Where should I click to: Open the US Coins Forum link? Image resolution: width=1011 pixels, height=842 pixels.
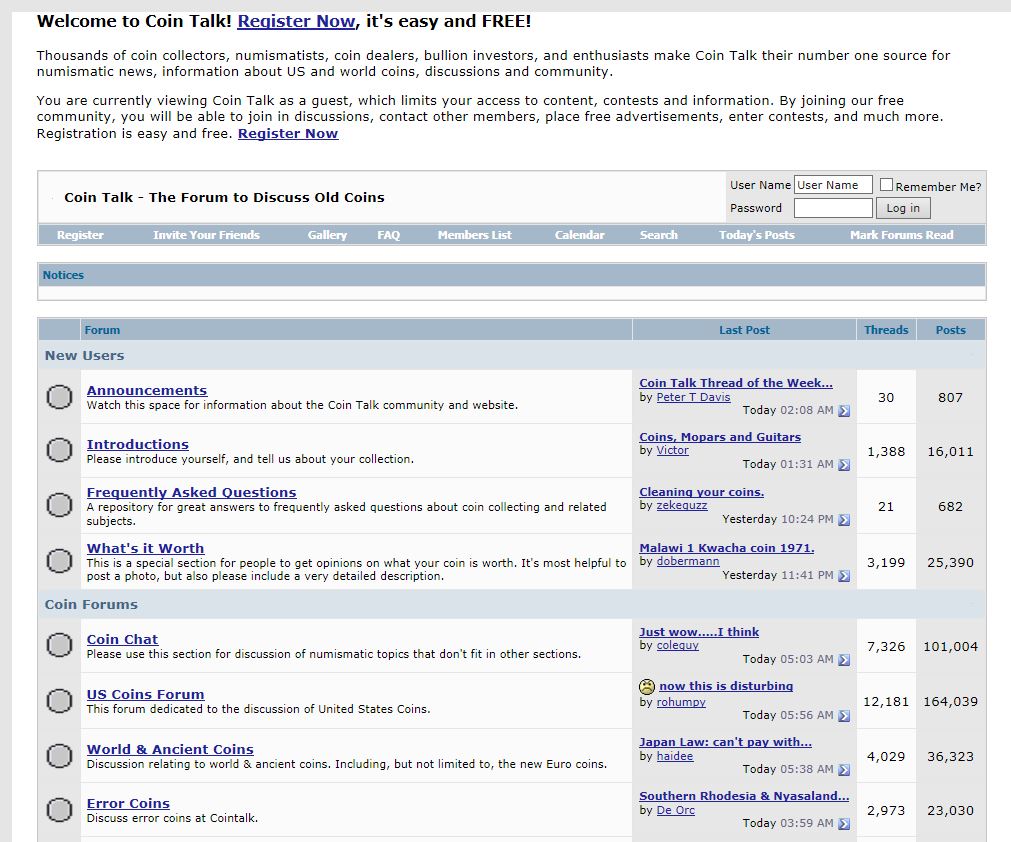pyautogui.click(x=145, y=694)
